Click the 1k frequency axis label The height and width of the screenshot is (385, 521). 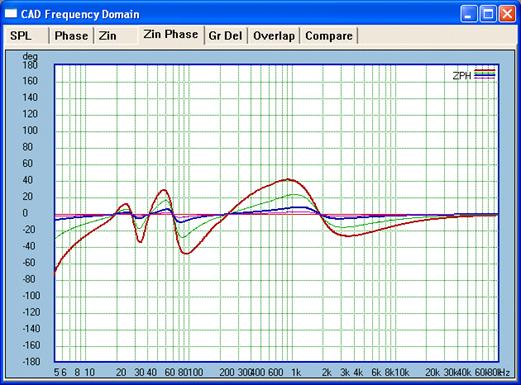click(296, 372)
